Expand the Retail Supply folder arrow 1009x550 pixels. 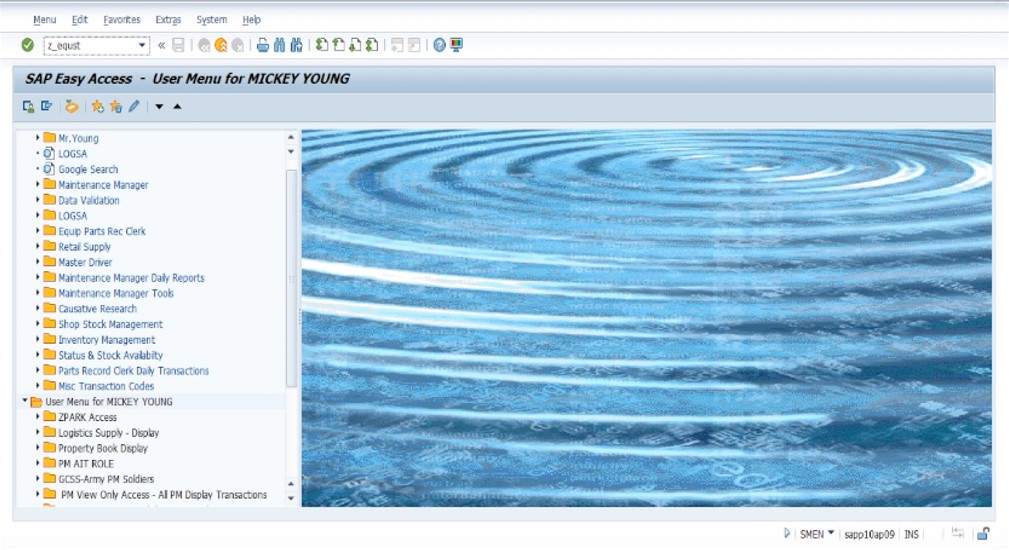[x=37, y=246]
